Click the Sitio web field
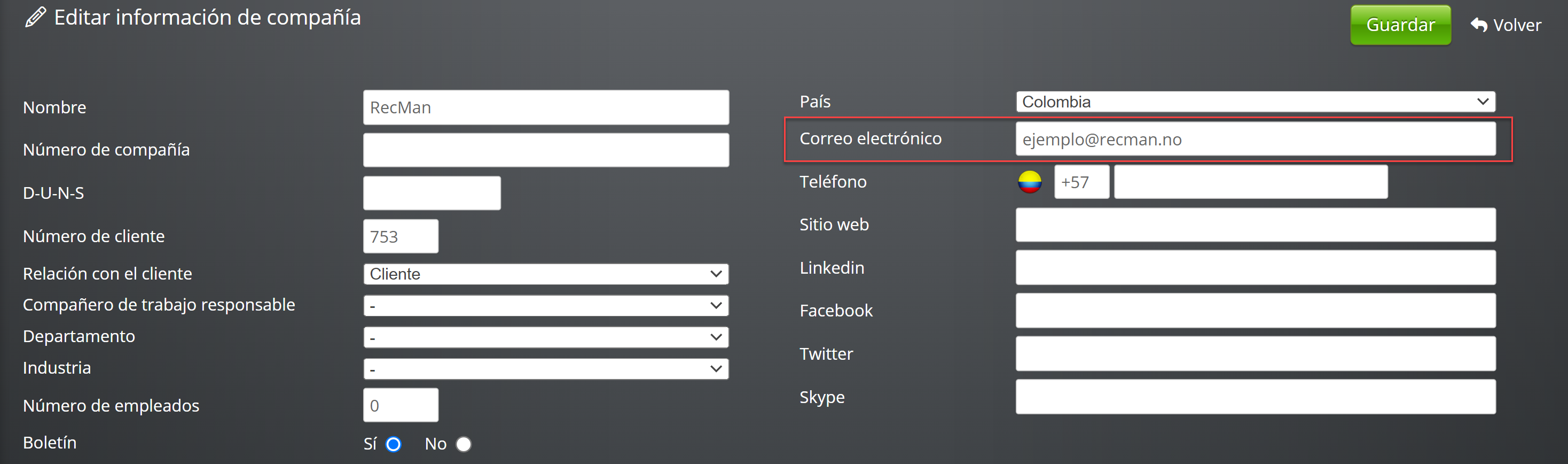This screenshot has width=1568, height=464. [x=1255, y=225]
